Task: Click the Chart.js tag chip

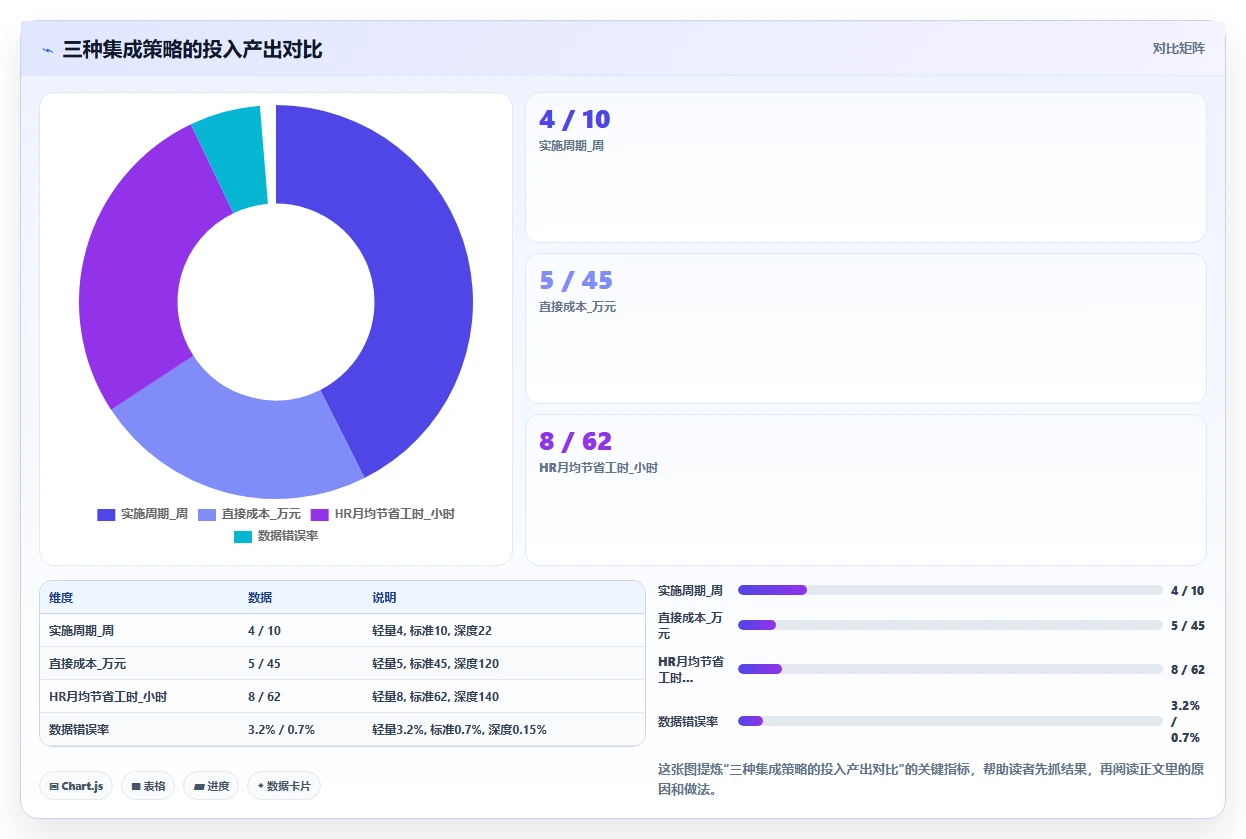Action: [x=76, y=786]
